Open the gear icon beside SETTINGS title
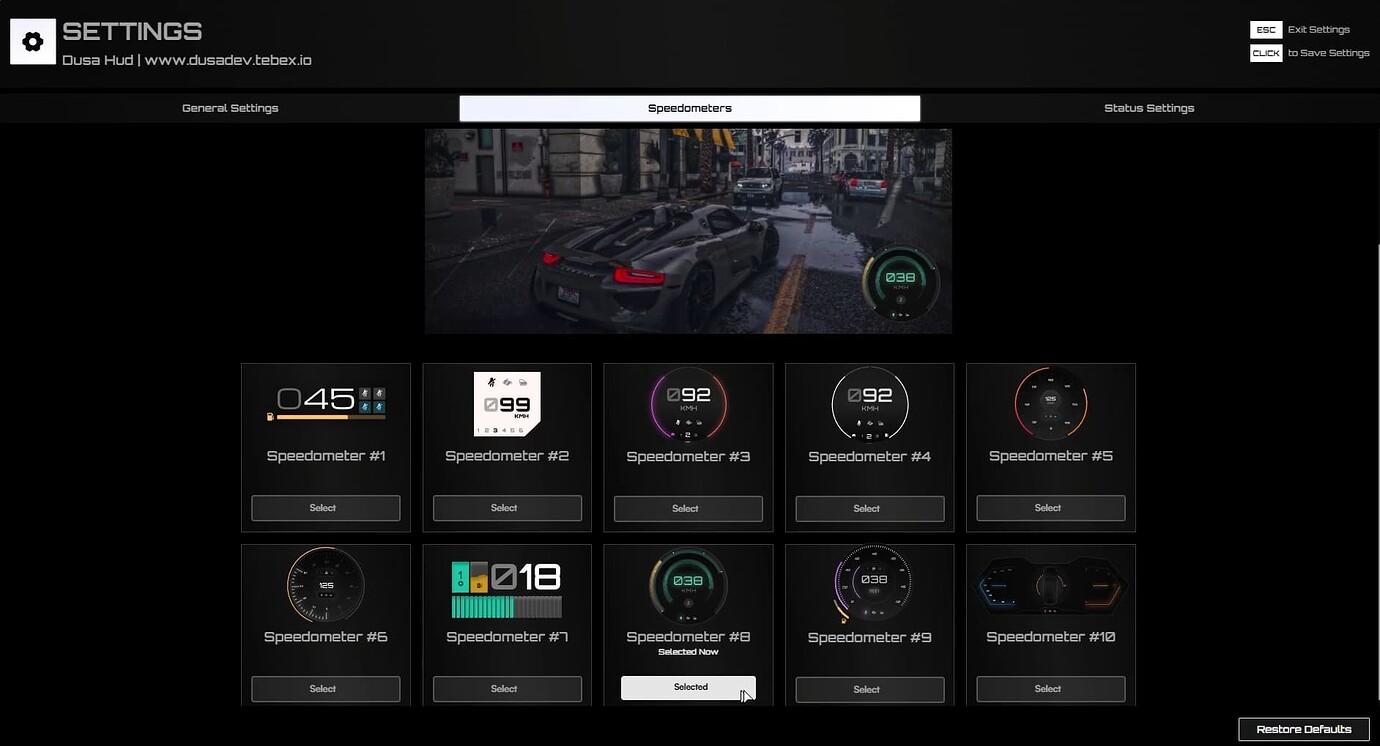1380x746 pixels. pyautogui.click(x=34, y=40)
